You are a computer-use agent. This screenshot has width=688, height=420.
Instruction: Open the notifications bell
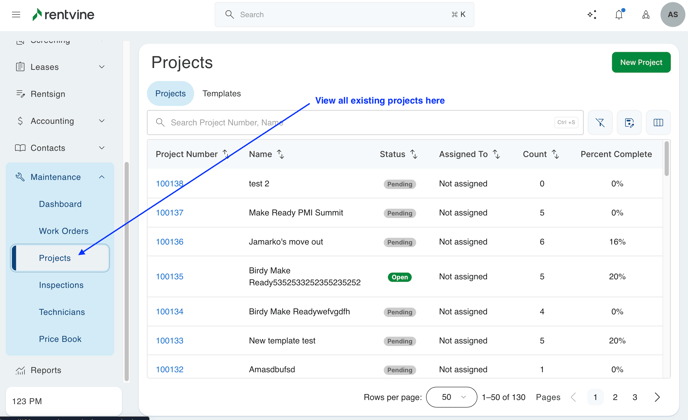[x=619, y=15]
